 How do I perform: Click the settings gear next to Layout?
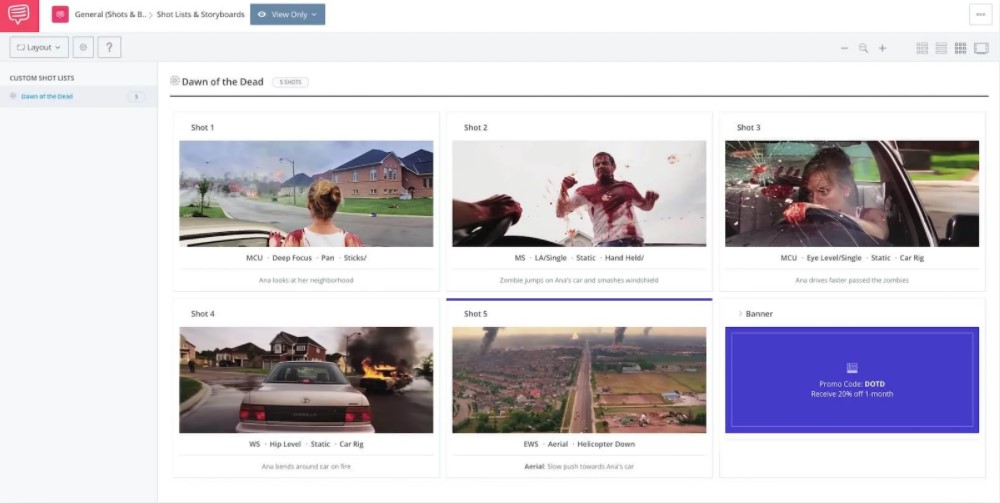pyautogui.click(x=83, y=47)
